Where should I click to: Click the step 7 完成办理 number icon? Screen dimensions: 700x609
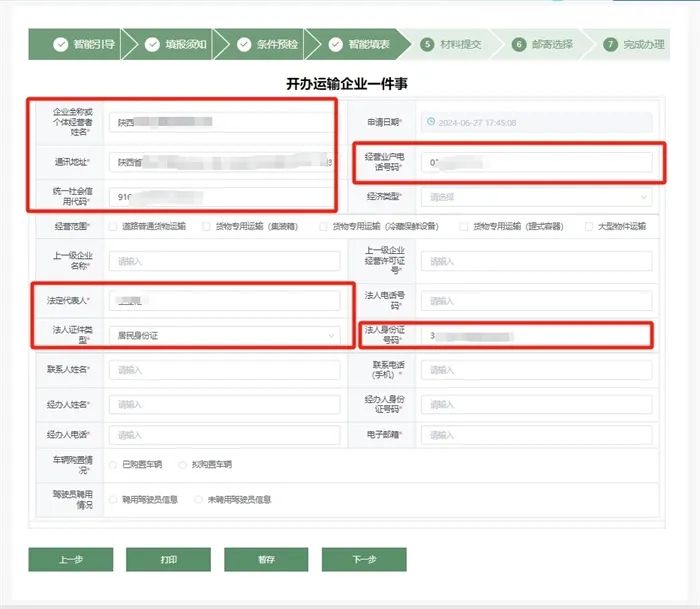click(x=610, y=44)
